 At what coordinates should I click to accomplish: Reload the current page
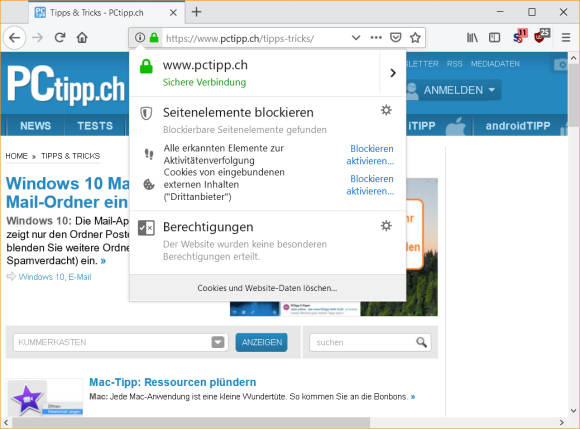click(60, 37)
